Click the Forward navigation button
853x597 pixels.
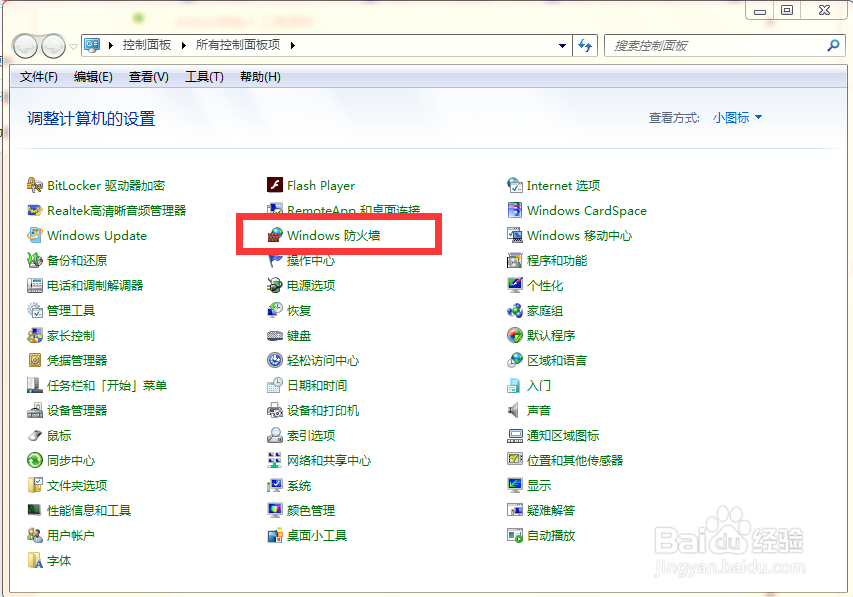[54, 46]
